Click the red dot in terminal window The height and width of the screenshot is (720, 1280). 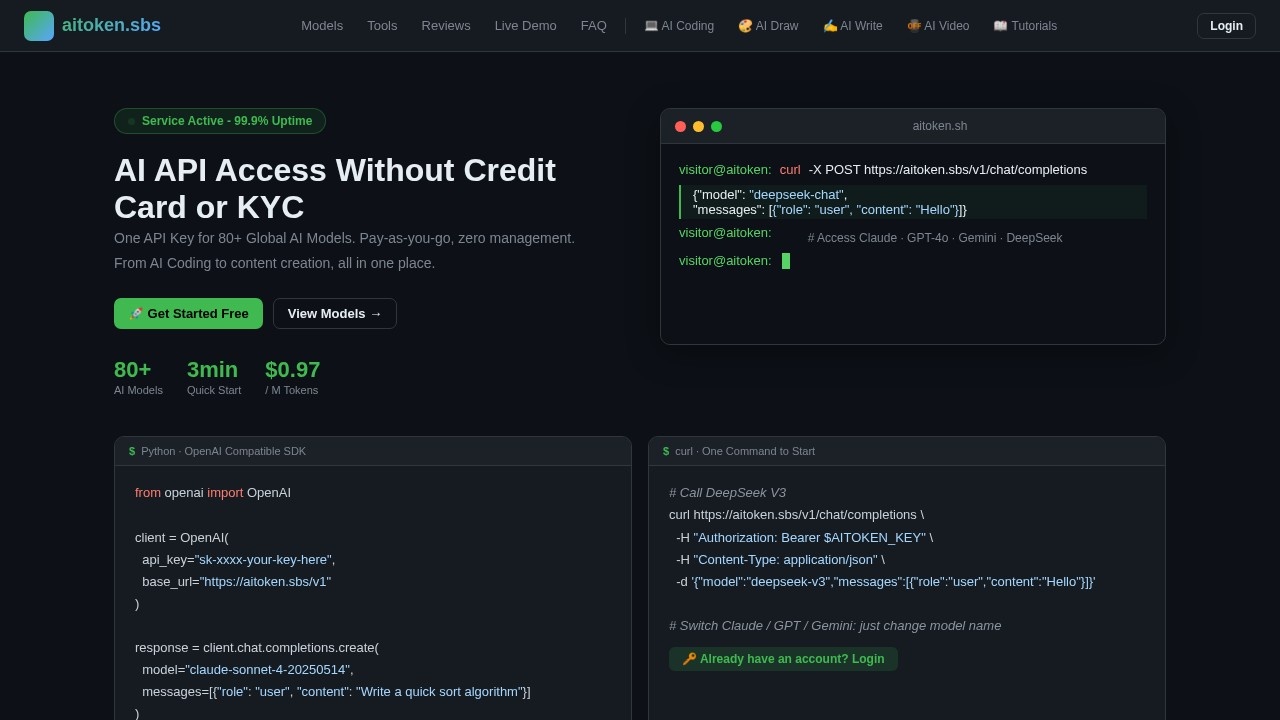click(x=680, y=127)
